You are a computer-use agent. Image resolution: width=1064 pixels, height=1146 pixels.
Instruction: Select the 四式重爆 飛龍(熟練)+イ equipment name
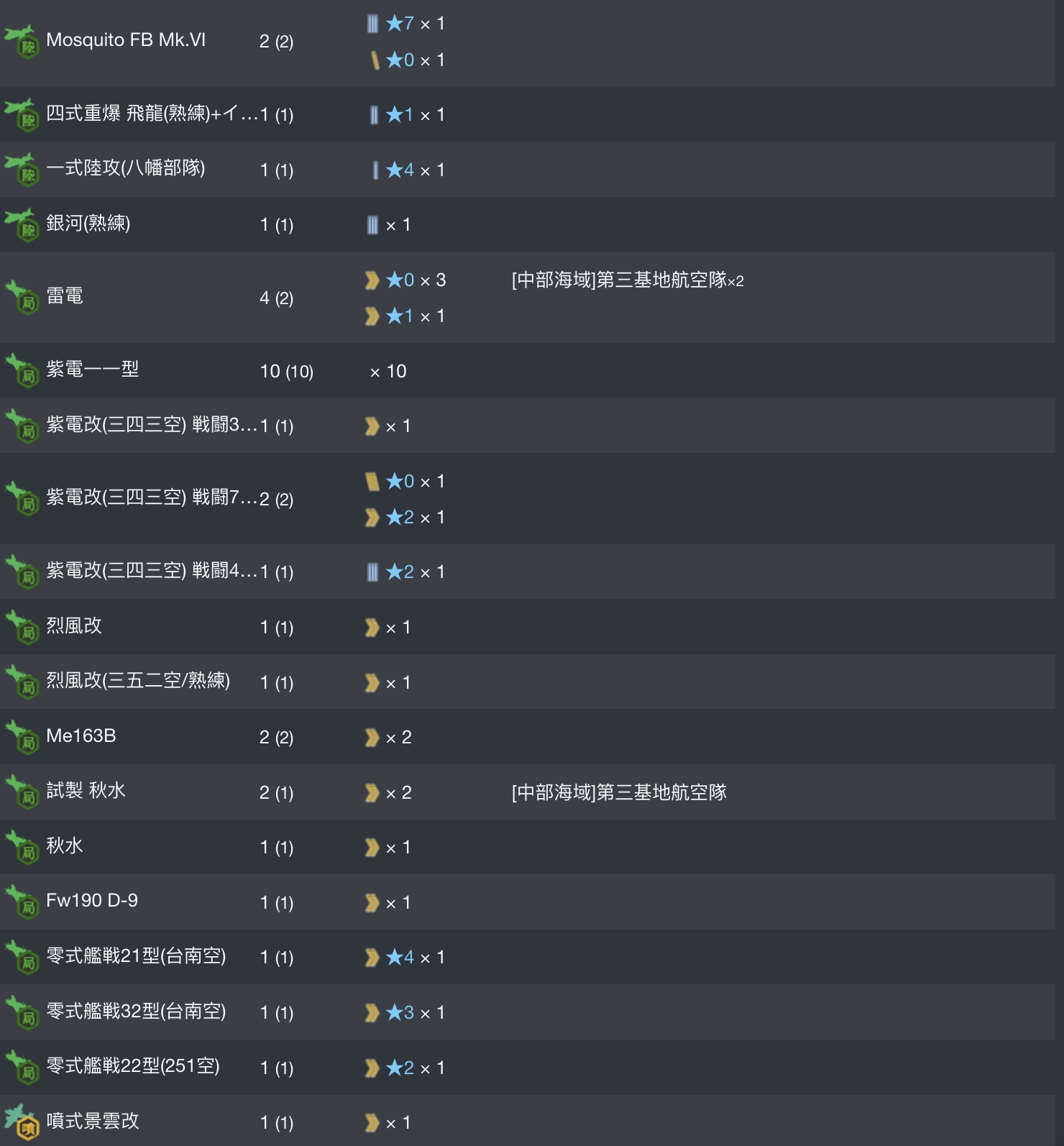coord(151,114)
